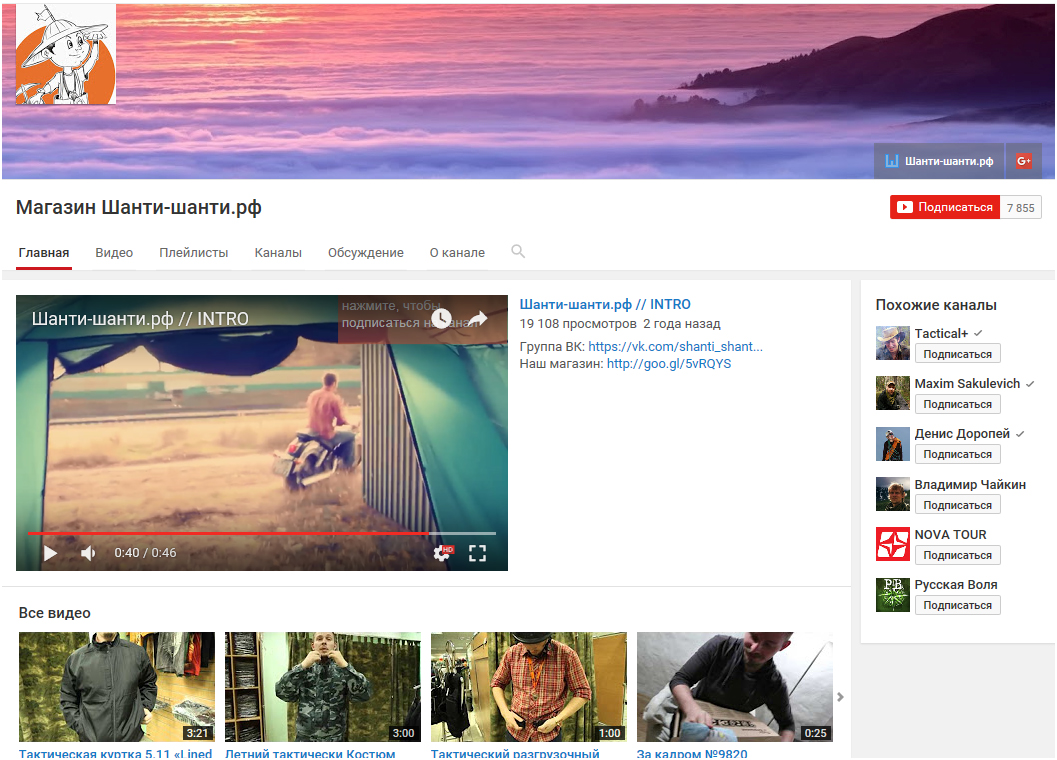Click the channel search magnifier icon
Screen dimensions: 1057x760
pyautogui.click(x=518, y=252)
